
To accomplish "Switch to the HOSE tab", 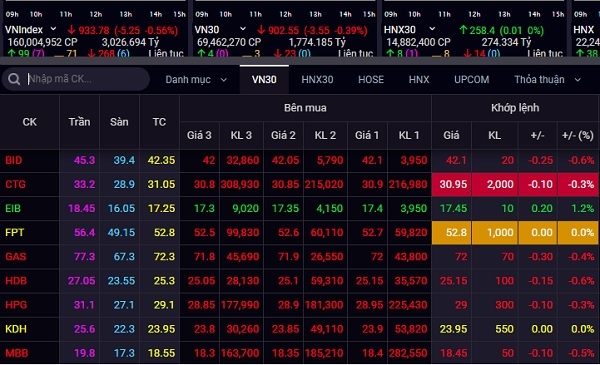I will [371, 80].
